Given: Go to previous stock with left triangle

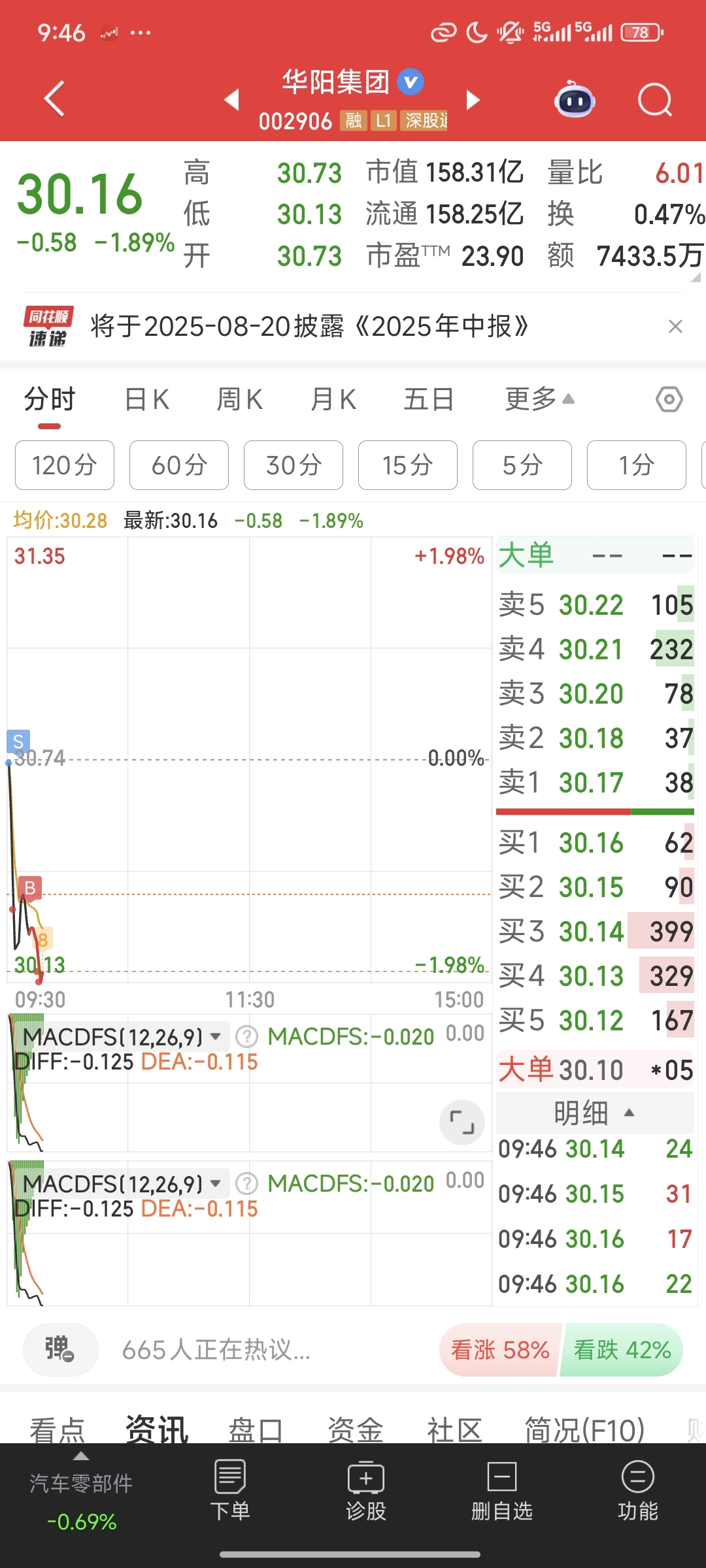Looking at the screenshot, I should [231, 100].
